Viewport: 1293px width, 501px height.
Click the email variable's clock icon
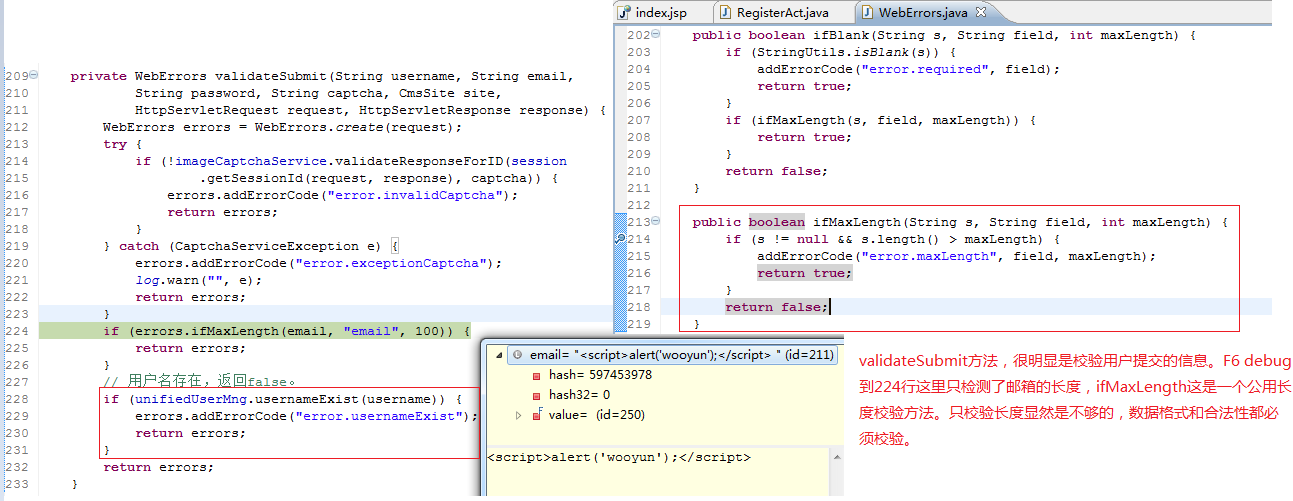point(517,355)
